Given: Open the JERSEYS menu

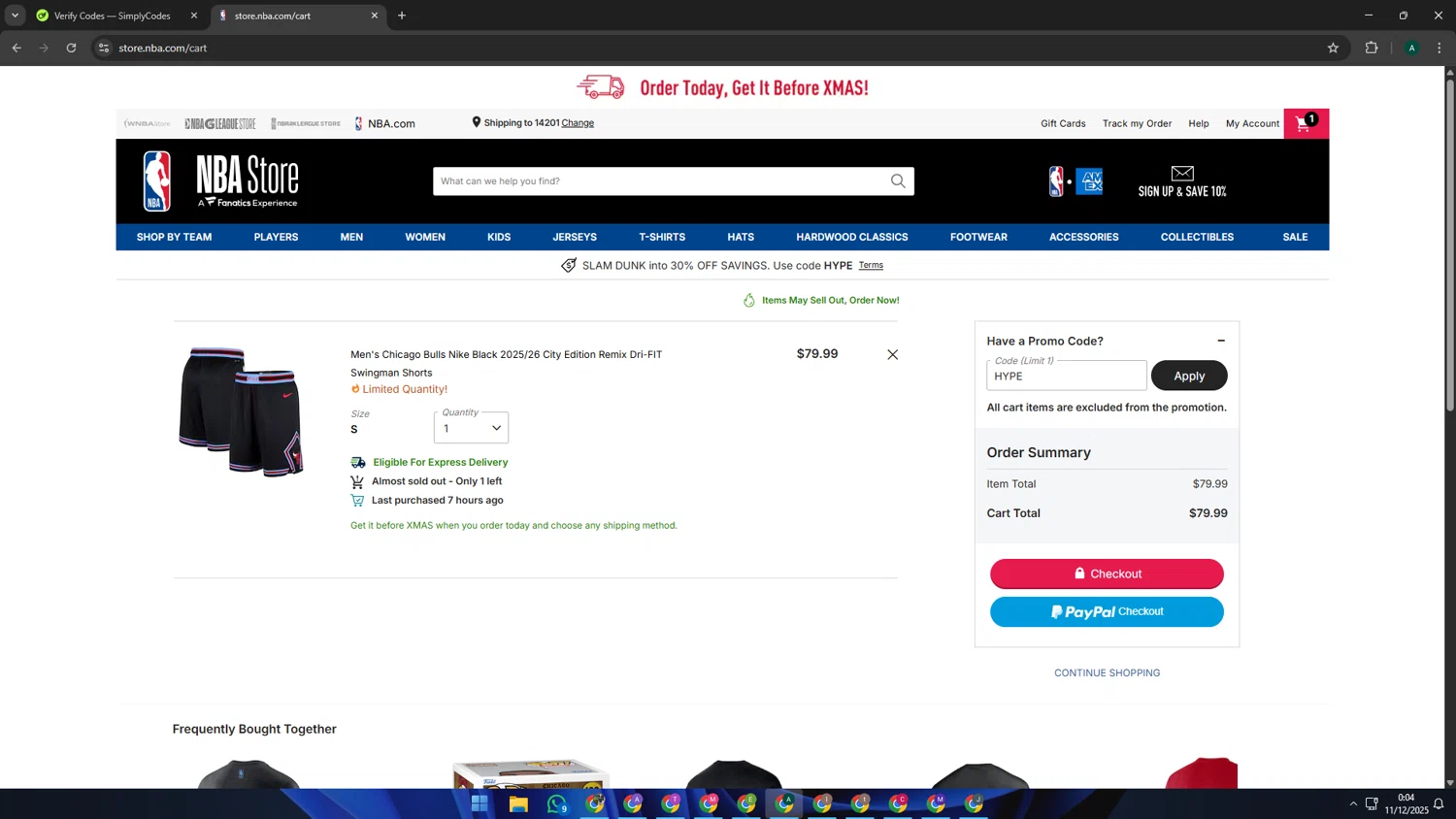Looking at the screenshot, I should 575,237.
